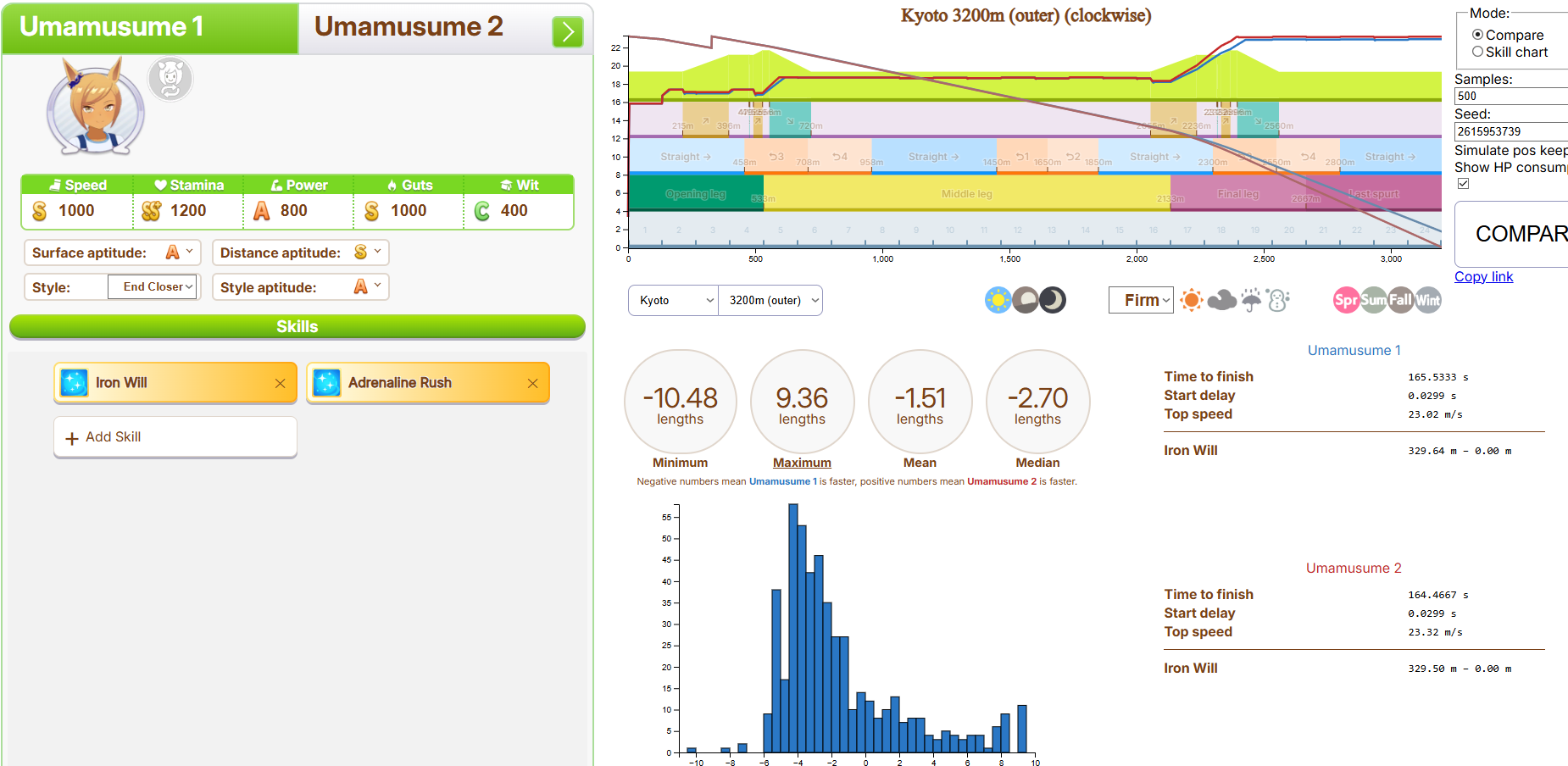Image resolution: width=1568 pixels, height=766 pixels.
Task: Click the Umamusume 1 results heading
Action: tap(1354, 350)
